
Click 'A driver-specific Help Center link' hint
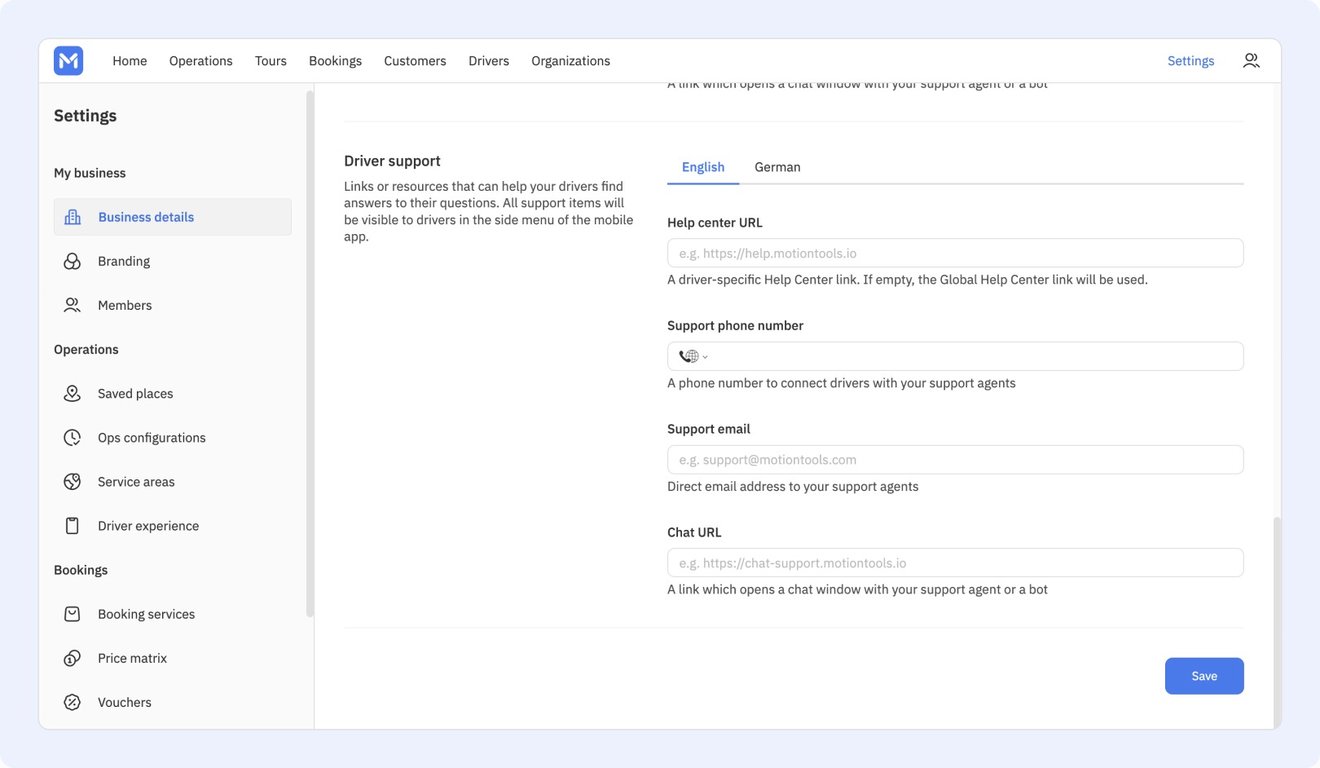pyautogui.click(x=907, y=280)
